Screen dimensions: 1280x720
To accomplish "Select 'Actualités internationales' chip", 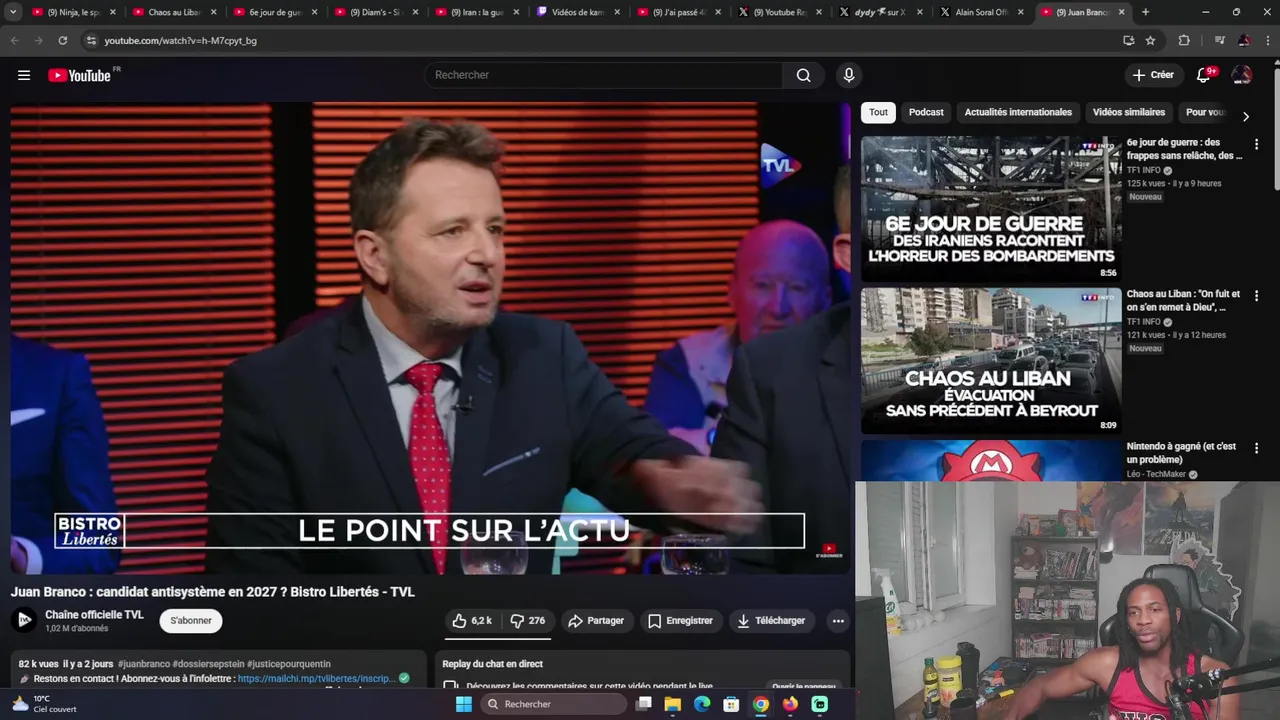I will [1018, 112].
